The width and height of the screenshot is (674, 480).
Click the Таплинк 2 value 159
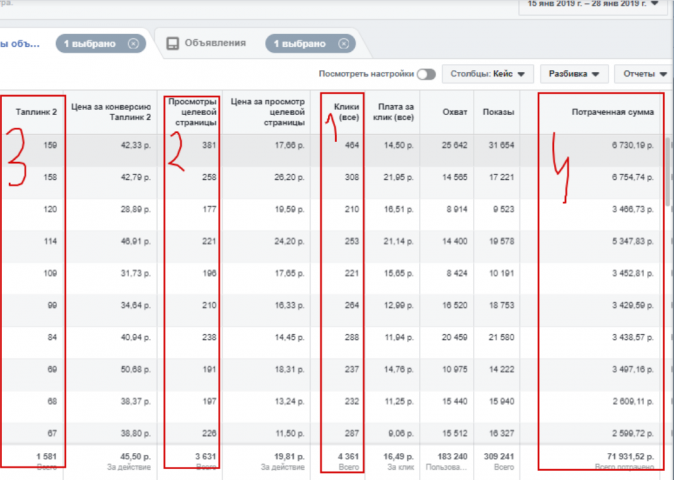pos(50,146)
